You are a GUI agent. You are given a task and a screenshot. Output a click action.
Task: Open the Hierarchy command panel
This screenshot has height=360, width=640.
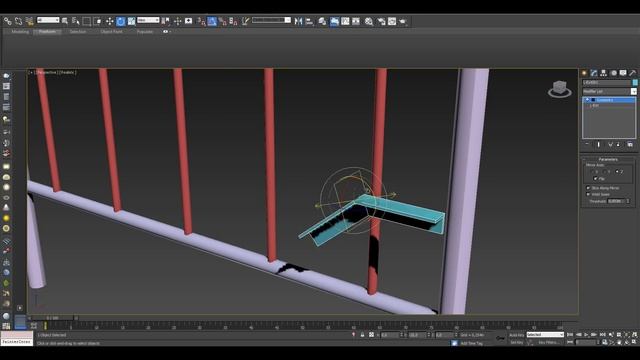coord(604,73)
